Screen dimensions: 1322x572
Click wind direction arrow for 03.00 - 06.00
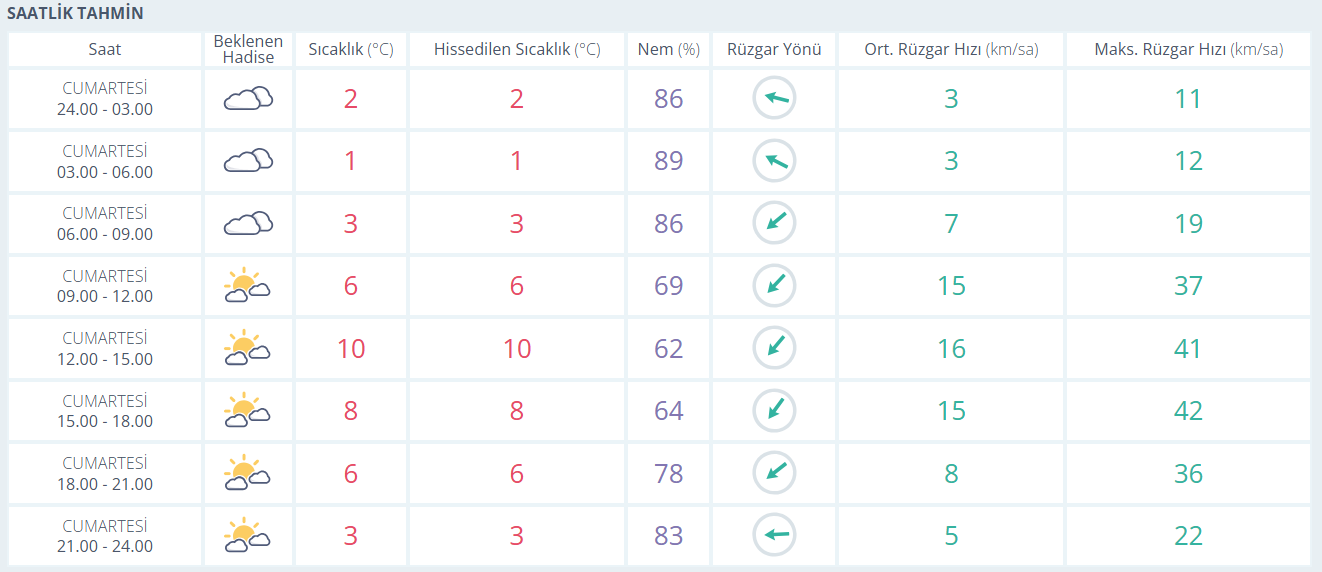(774, 161)
